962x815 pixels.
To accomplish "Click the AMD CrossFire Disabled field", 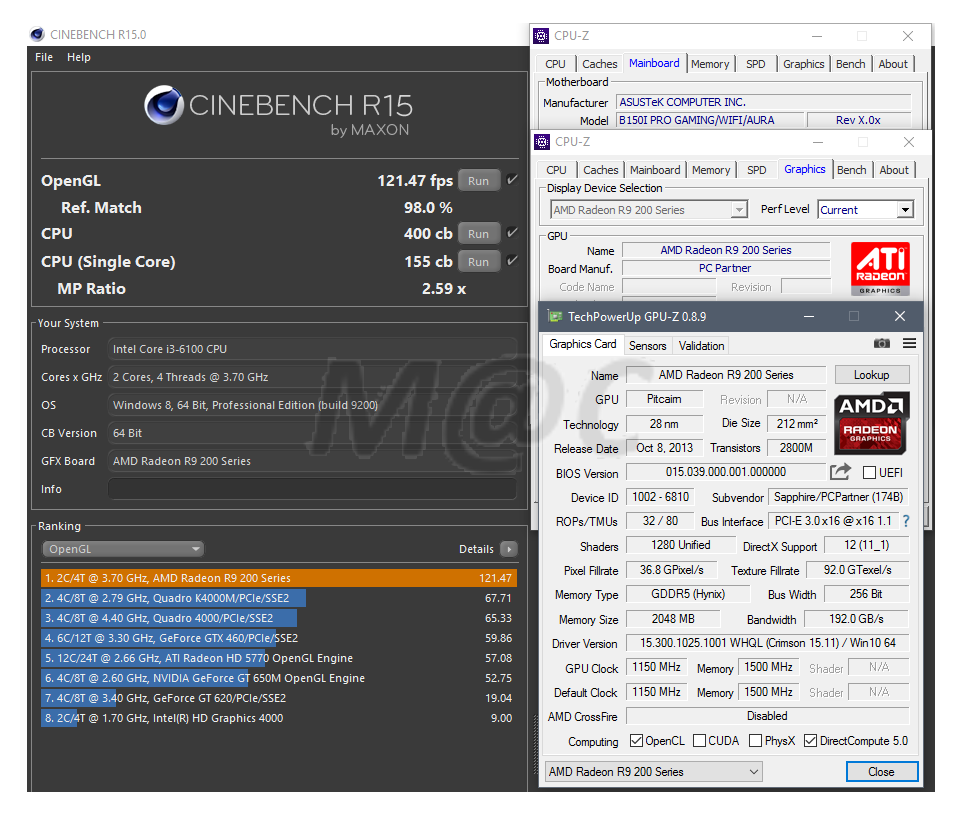I will (768, 716).
